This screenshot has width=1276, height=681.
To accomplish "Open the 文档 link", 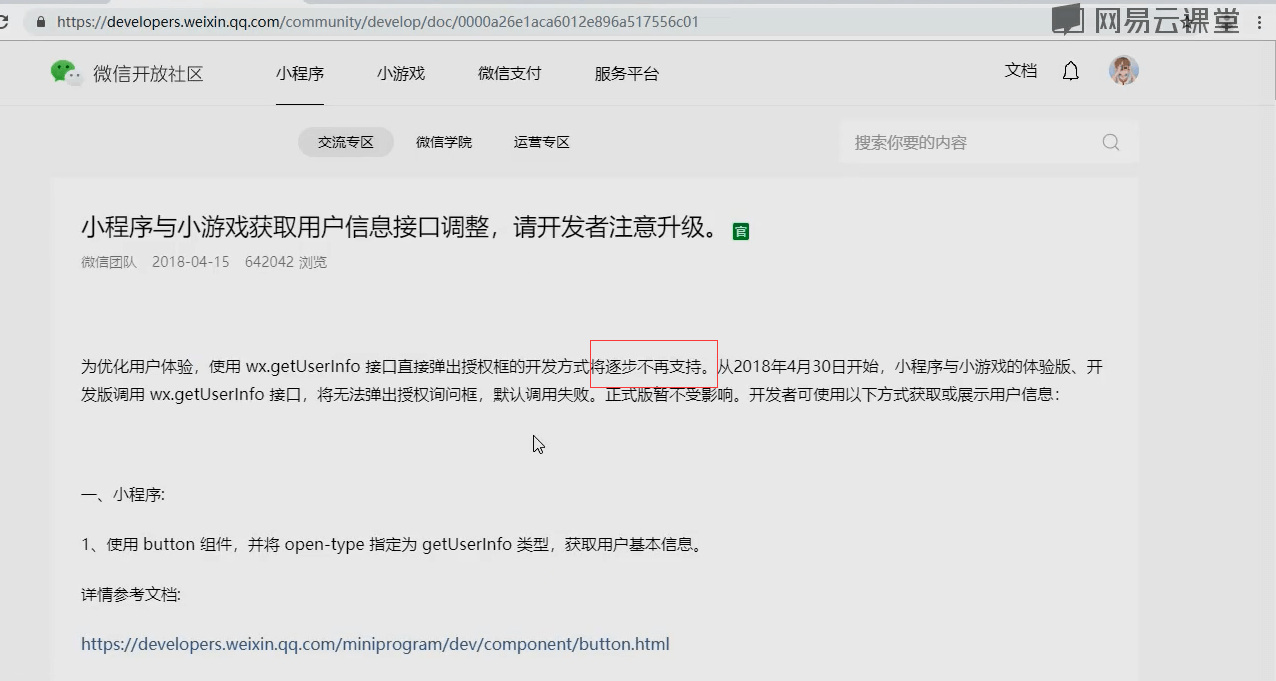I will coord(1021,71).
